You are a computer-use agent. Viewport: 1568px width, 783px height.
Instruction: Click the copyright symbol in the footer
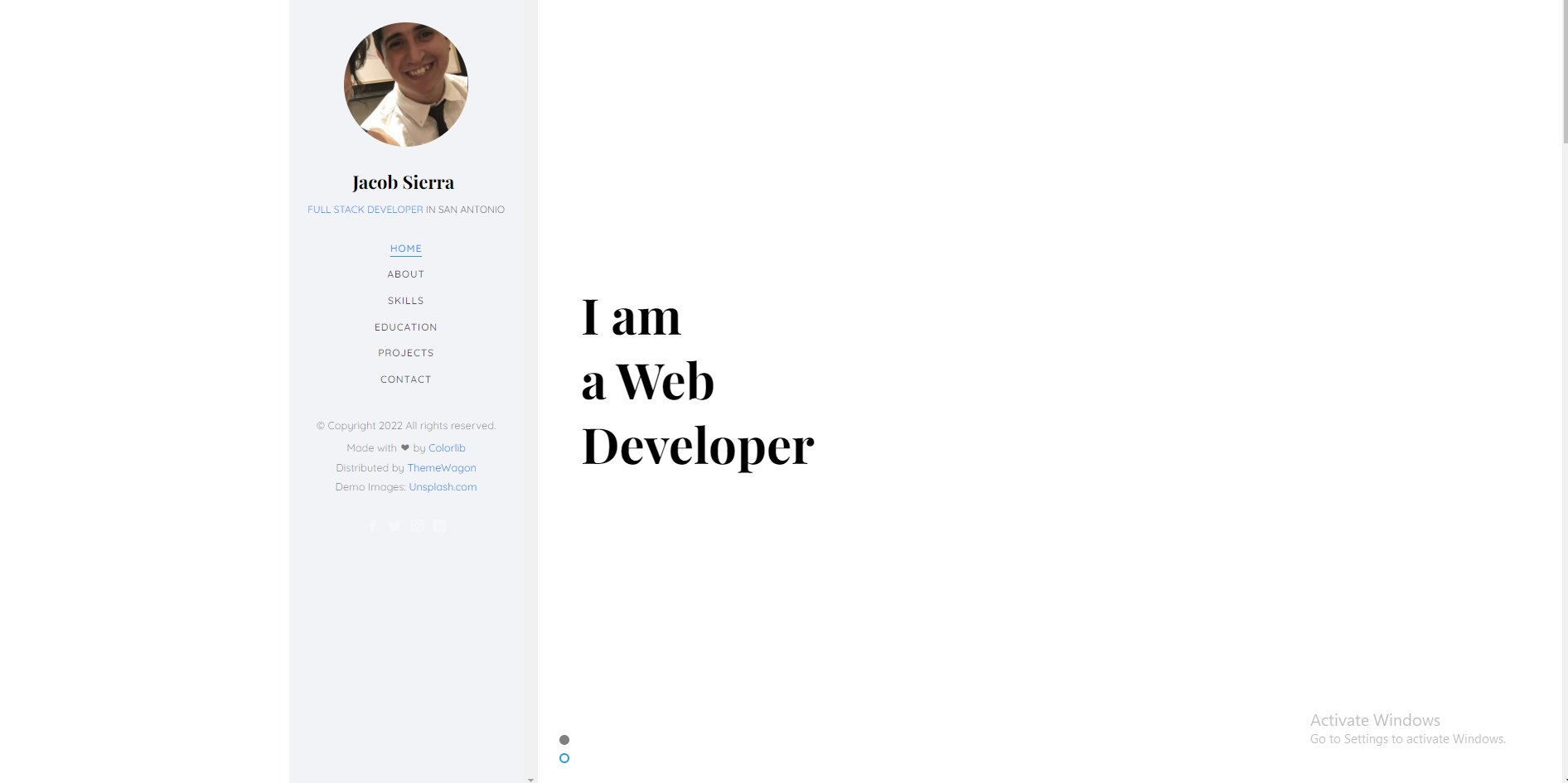click(321, 425)
